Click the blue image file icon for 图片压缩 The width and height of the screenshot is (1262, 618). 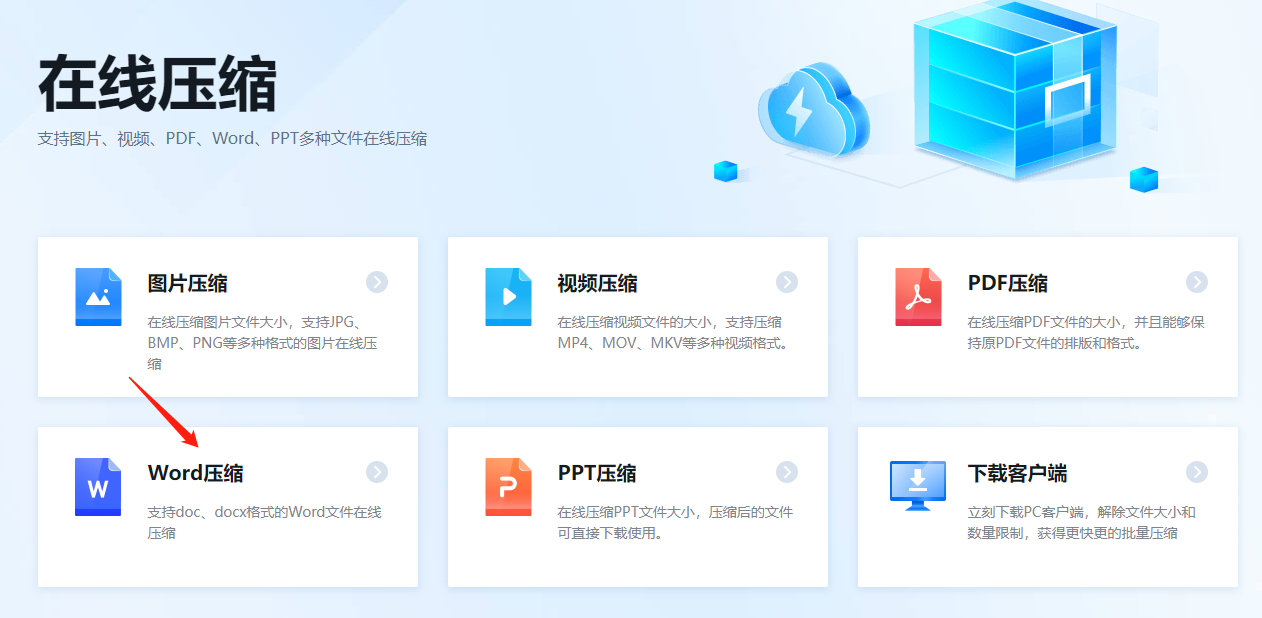[x=98, y=297]
